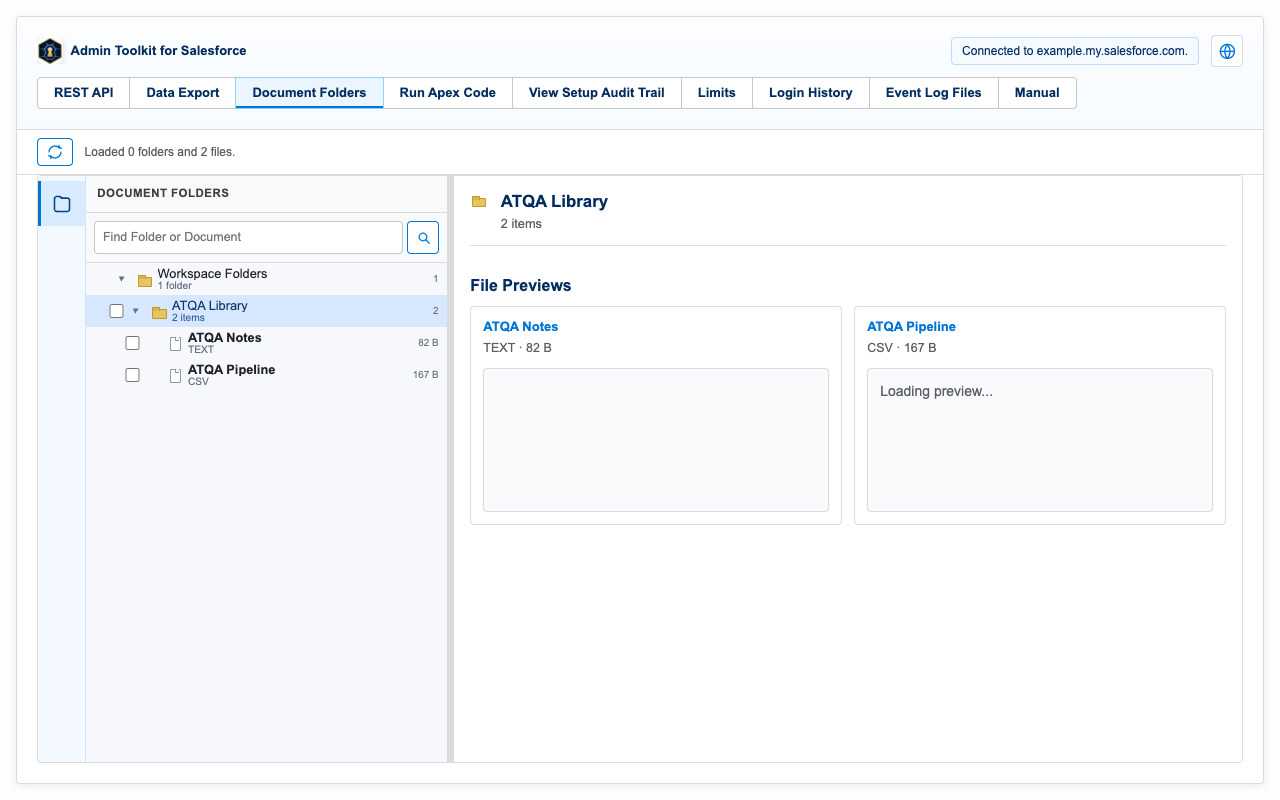1280x800 pixels.
Task: Select the ATQA Pipeline tree item
Action: tap(266, 375)
